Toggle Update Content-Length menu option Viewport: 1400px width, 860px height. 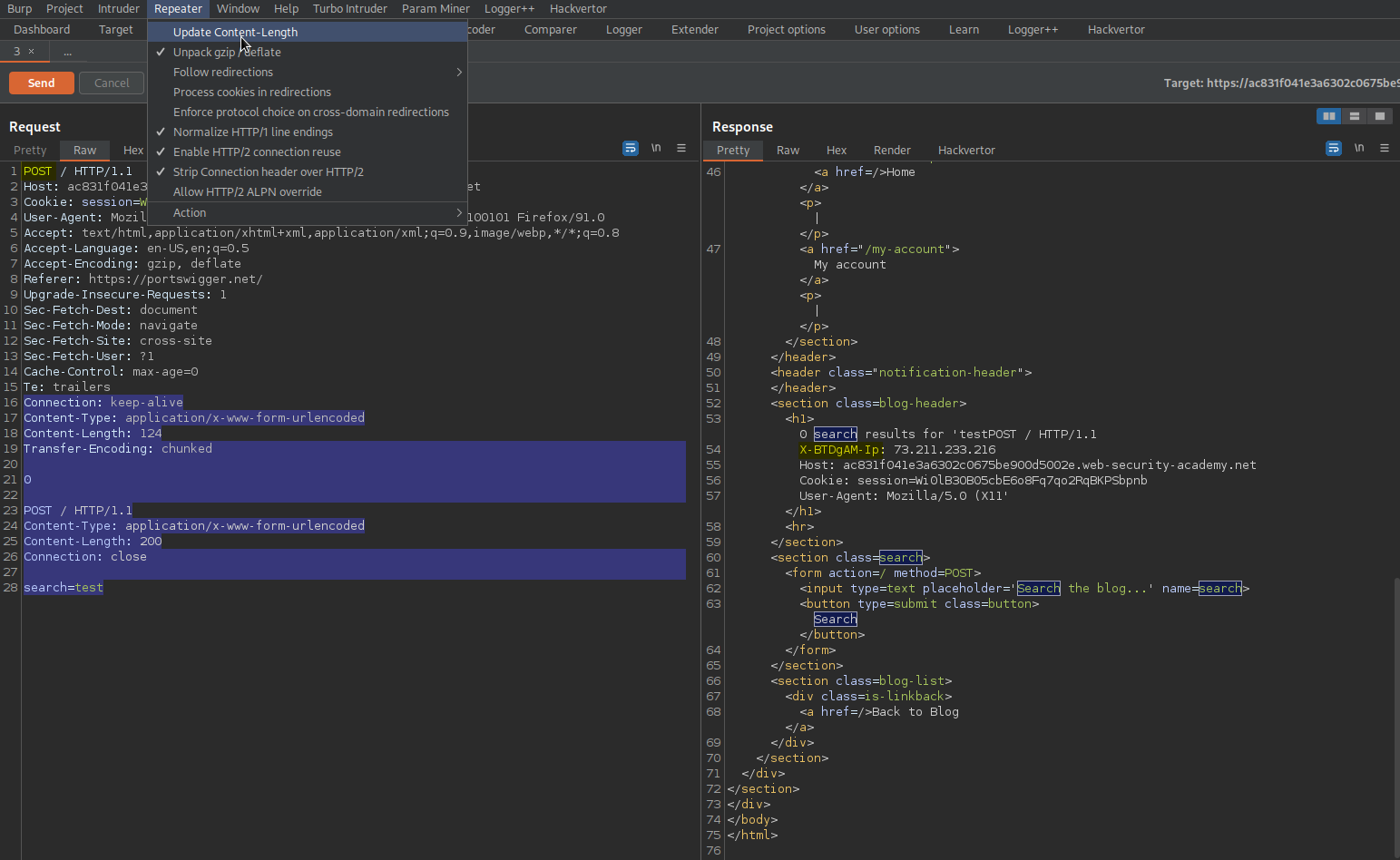(x=308, y=32)
